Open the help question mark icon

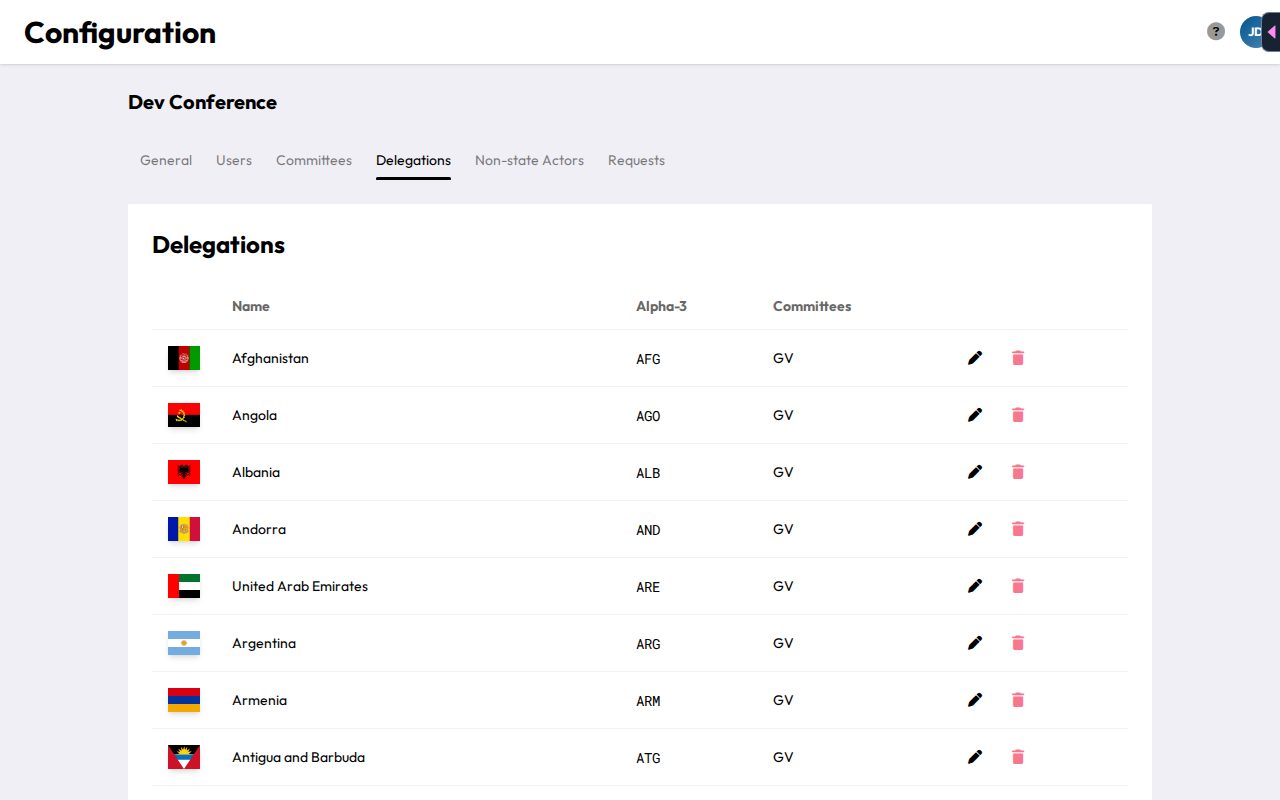pyautogui.click(x=1216, y=32)
